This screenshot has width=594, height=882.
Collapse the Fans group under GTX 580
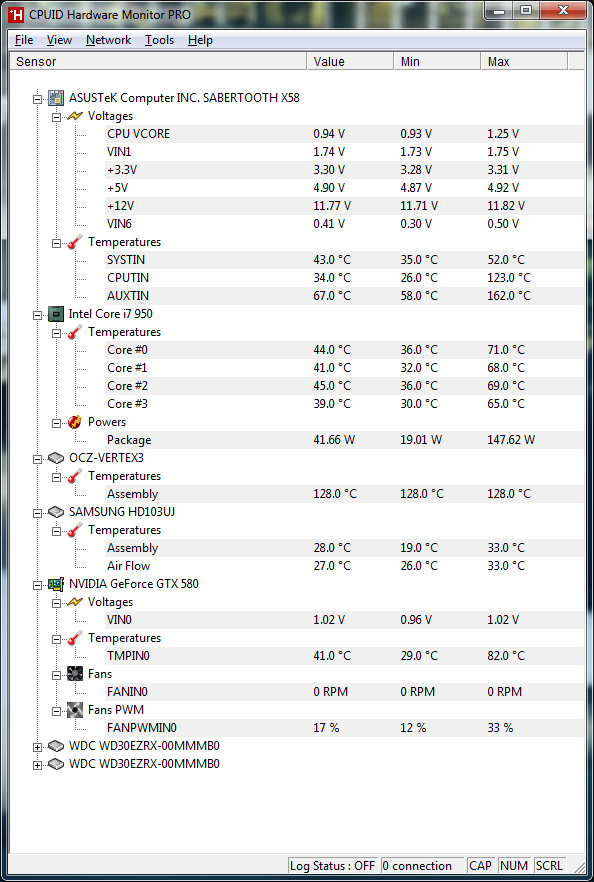click(56, 674)
